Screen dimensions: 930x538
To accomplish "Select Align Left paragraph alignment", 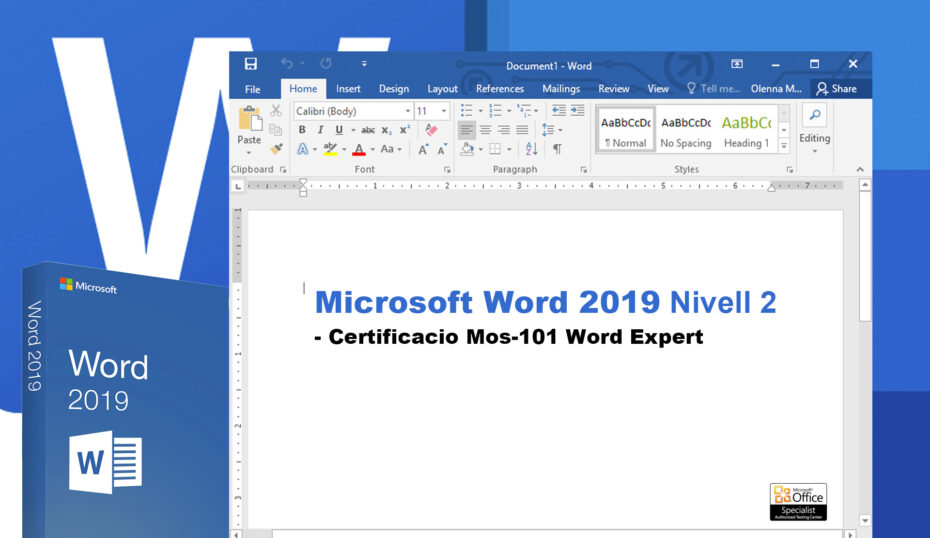I will (x=467, y=130).
